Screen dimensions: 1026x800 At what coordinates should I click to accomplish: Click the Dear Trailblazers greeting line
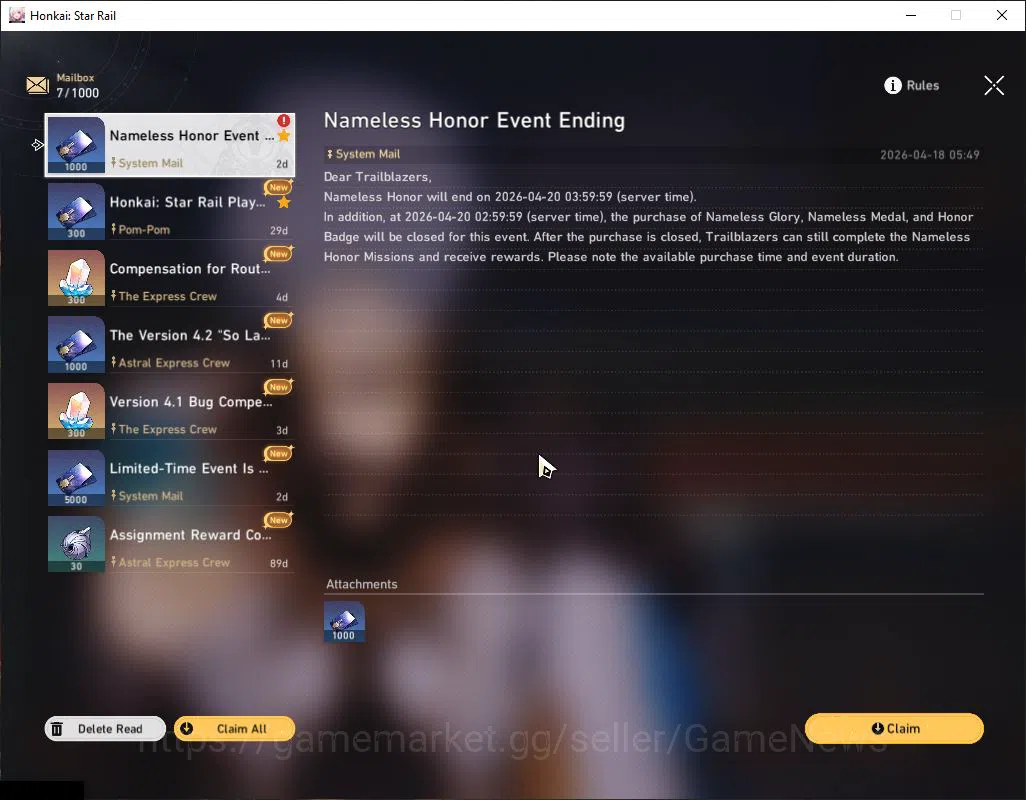pyautogui.click(x=378, y=177)
